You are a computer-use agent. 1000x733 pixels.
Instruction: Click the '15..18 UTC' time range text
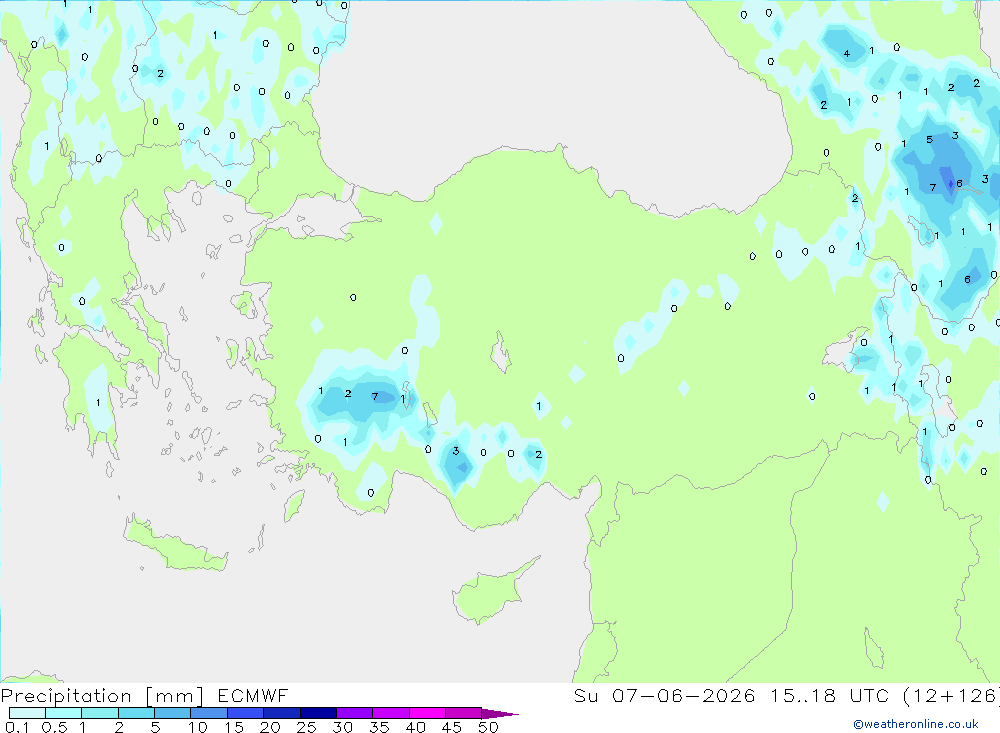[829, 695]
